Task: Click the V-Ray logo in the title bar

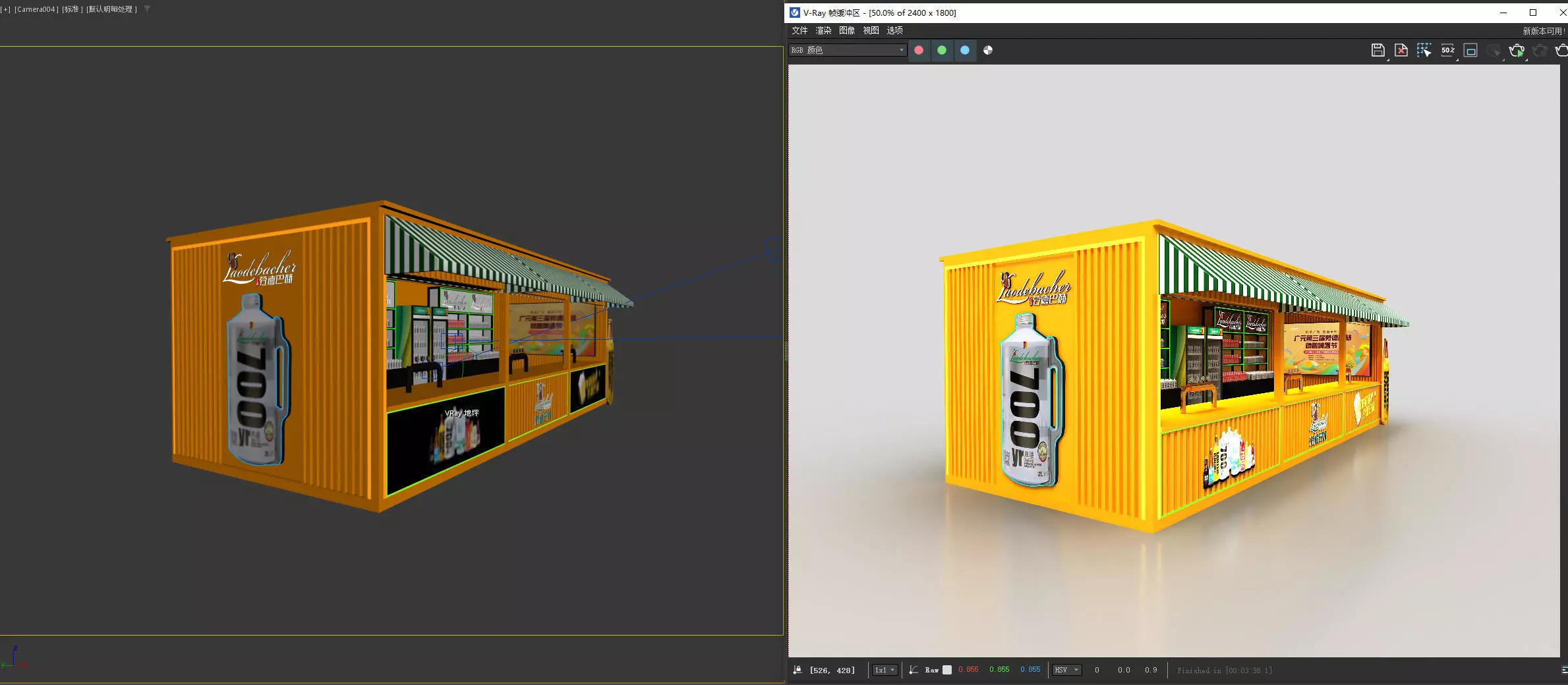Action: (x=795, y=13)
